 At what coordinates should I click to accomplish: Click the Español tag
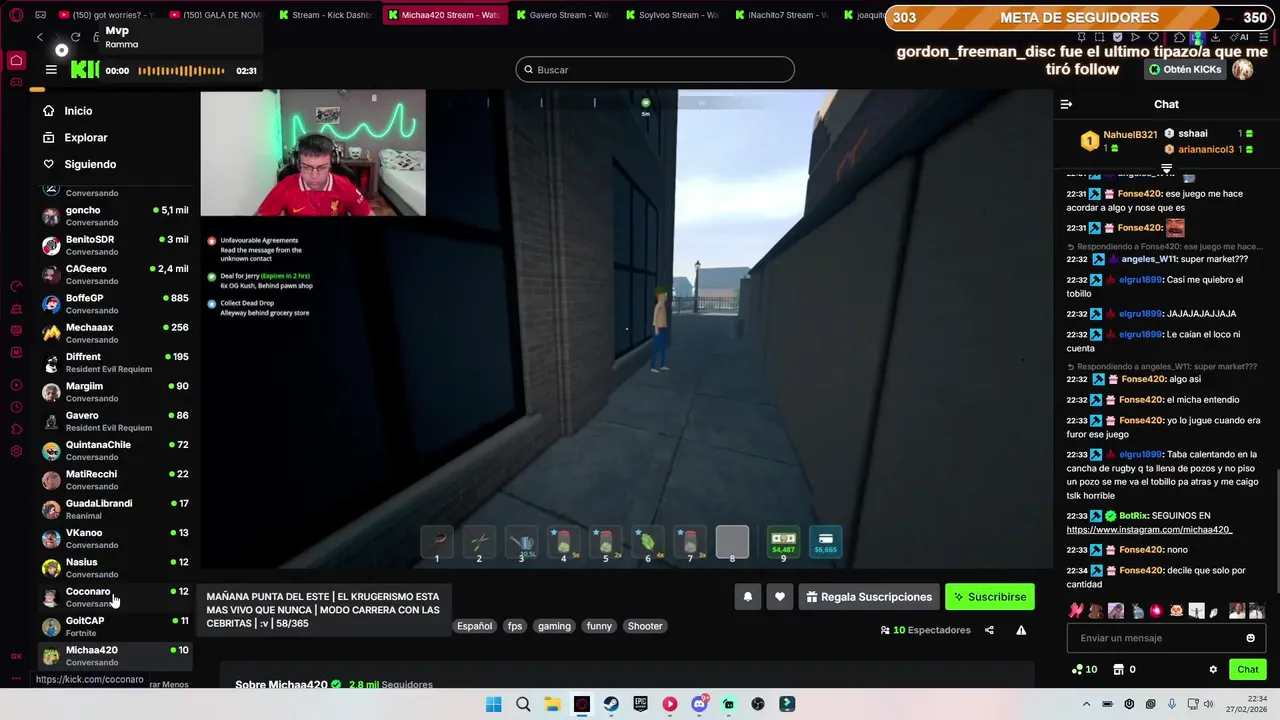[474, 626]
